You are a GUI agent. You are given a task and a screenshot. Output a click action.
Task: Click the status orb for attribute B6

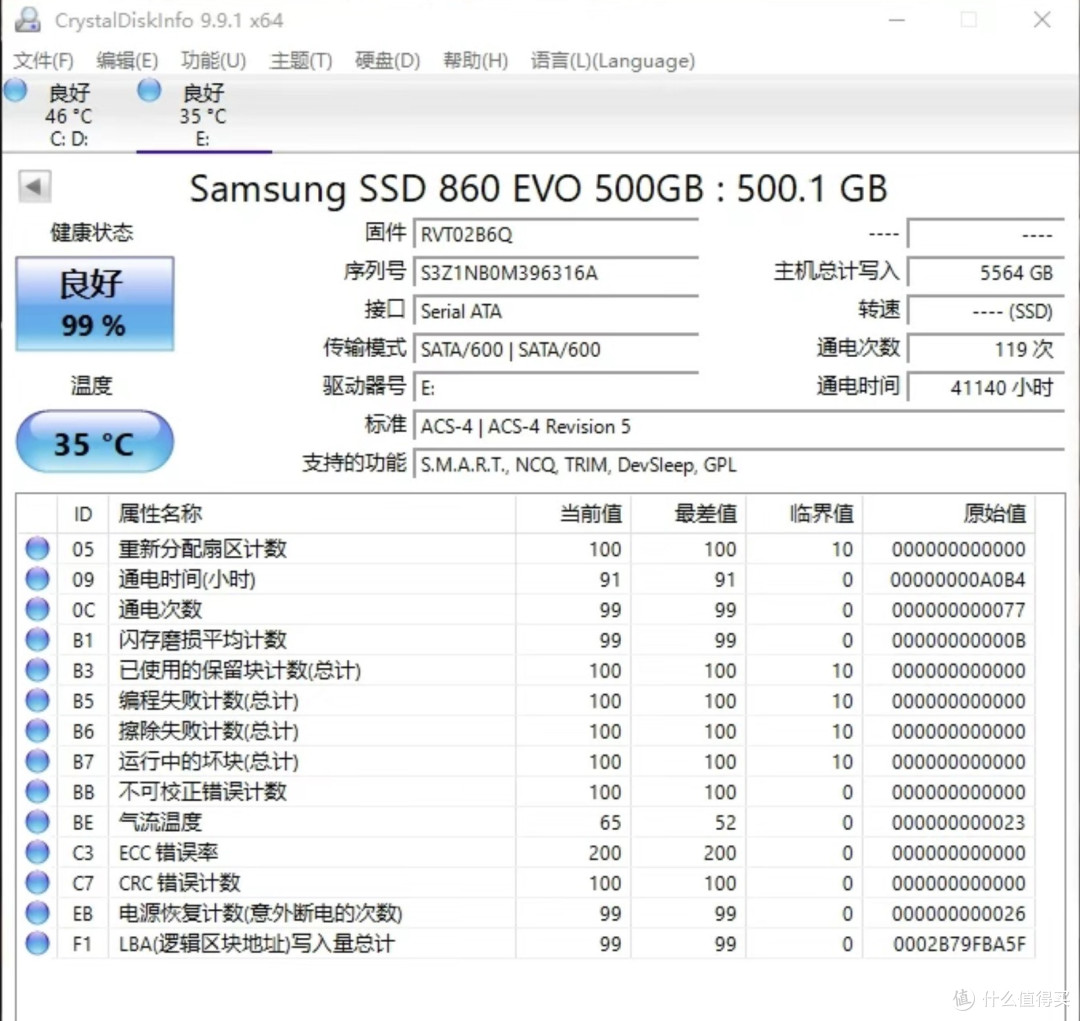point(37,731)
